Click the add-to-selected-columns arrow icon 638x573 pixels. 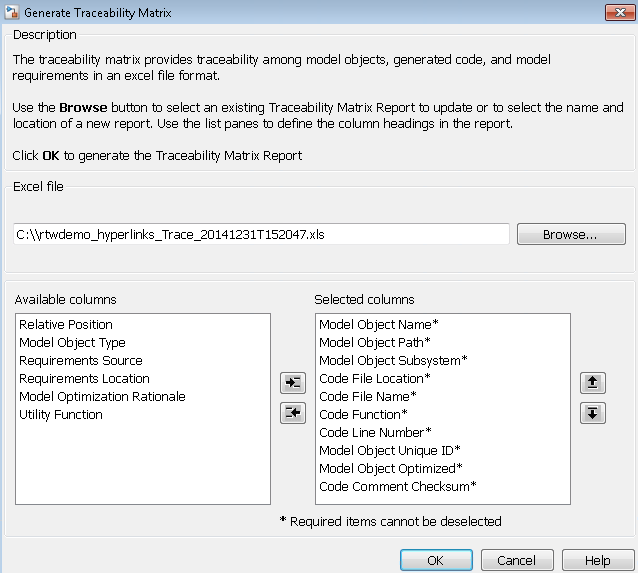[292, 382]
